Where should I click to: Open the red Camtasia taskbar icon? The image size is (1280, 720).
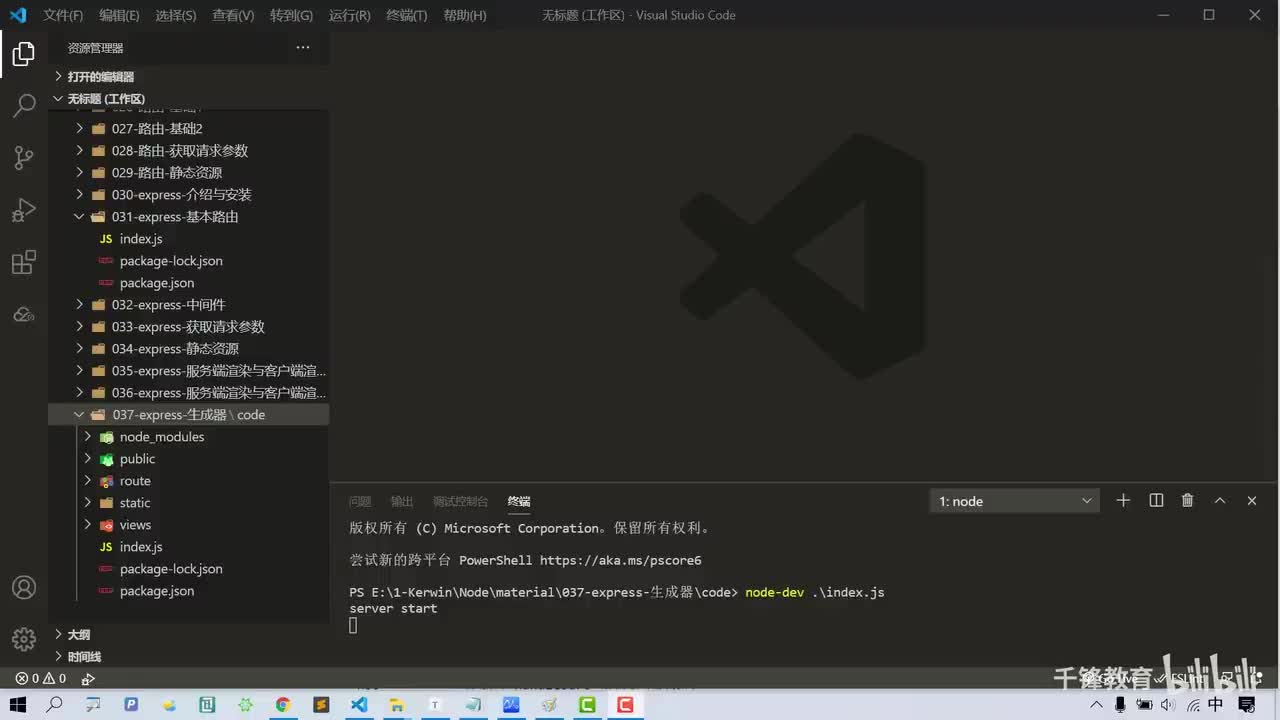pyautogui.click(x=625, y=705)
